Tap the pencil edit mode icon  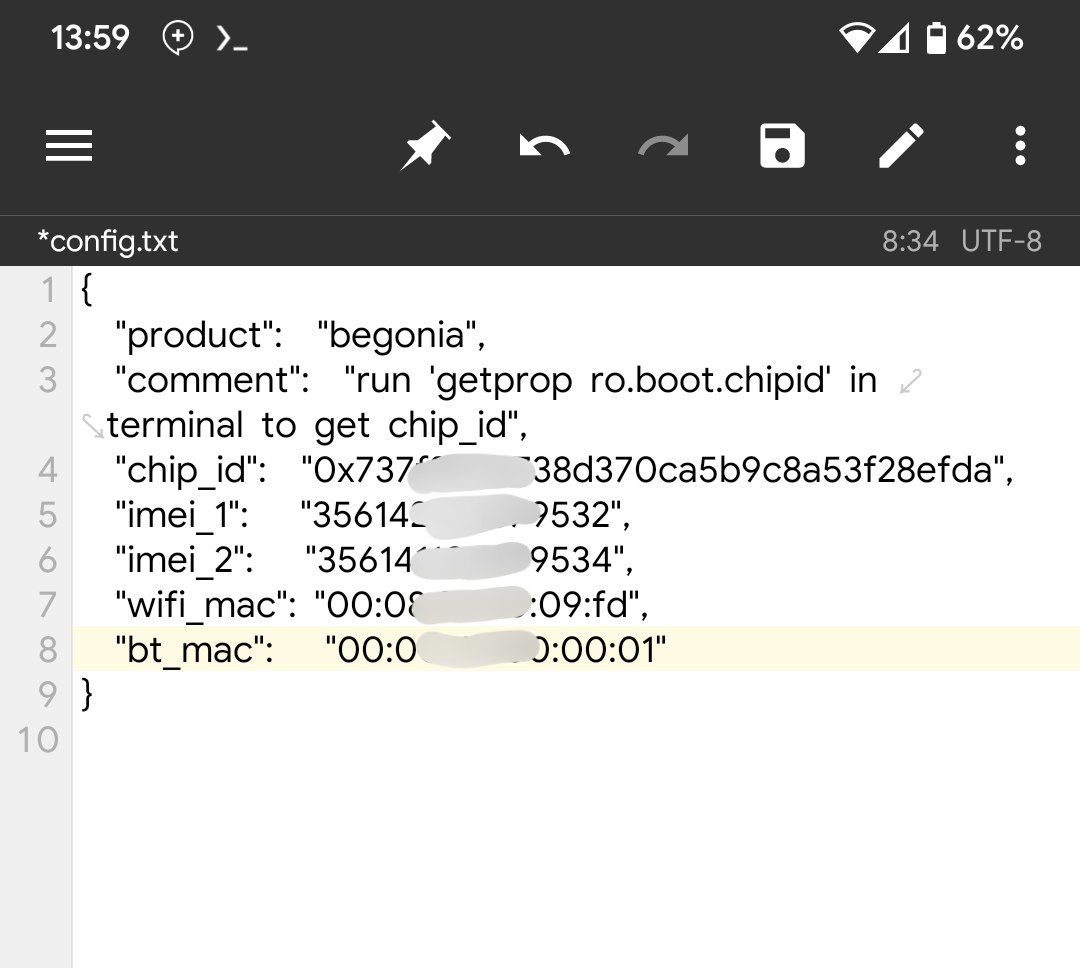[x=901, y=147]
